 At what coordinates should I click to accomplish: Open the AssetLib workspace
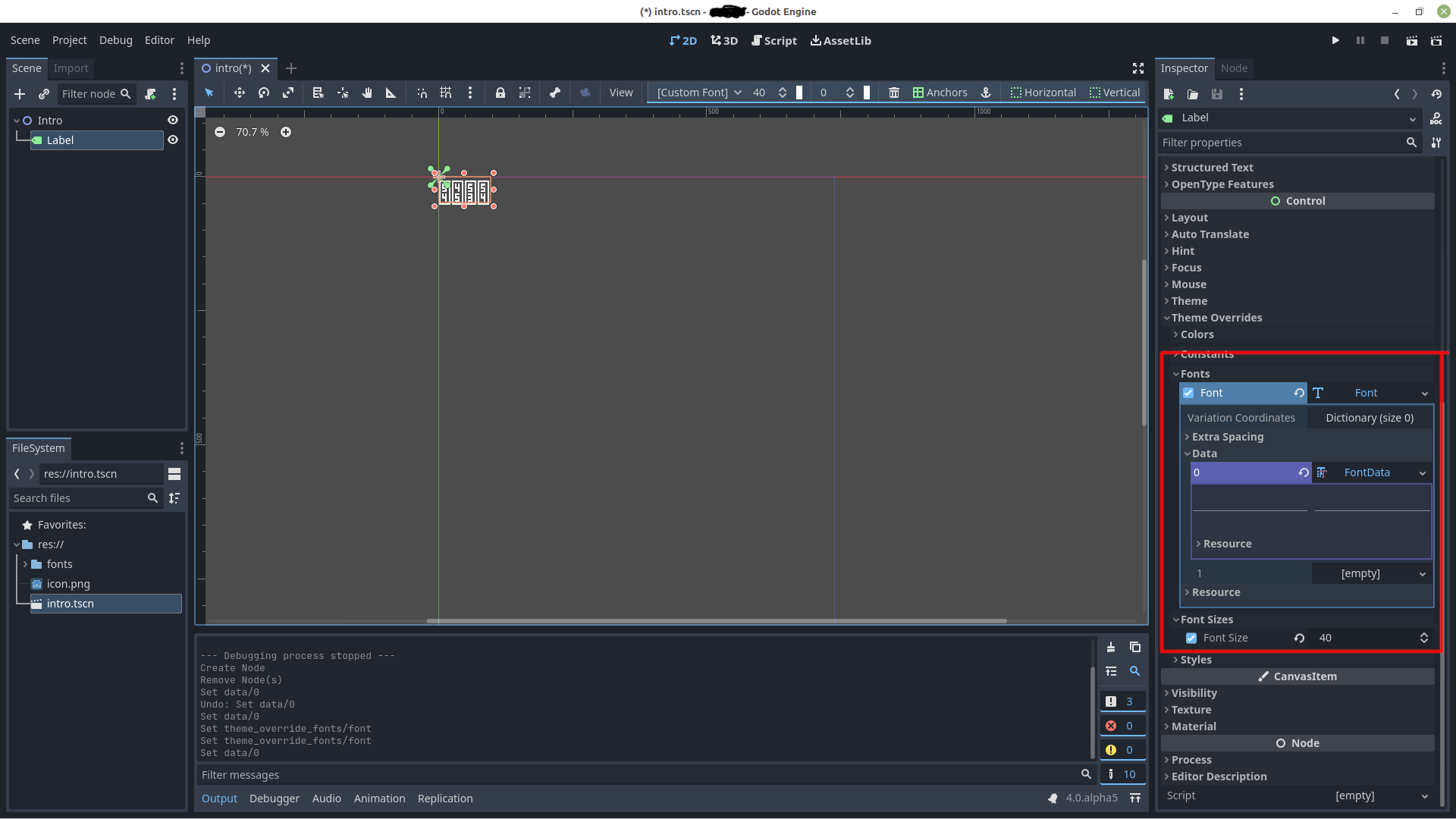(841, 40)
